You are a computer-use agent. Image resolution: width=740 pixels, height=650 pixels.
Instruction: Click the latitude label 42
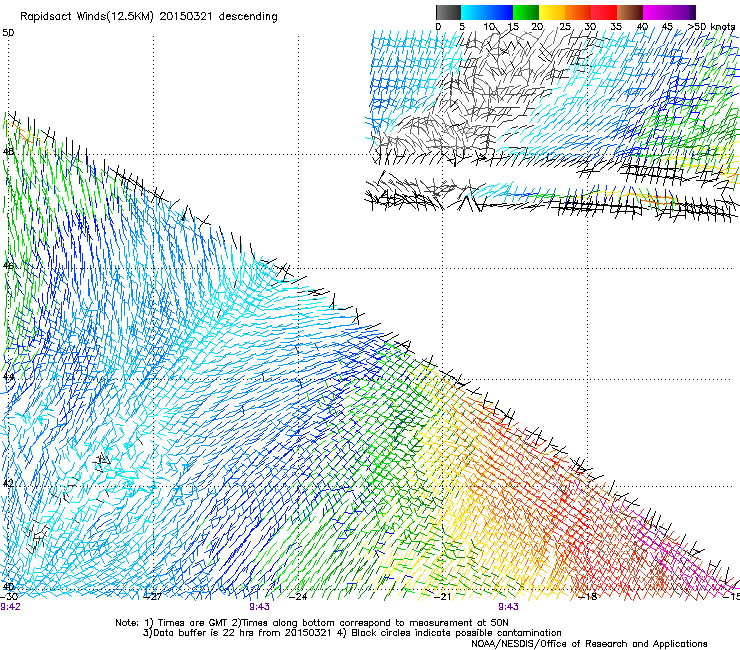(8, 483)
